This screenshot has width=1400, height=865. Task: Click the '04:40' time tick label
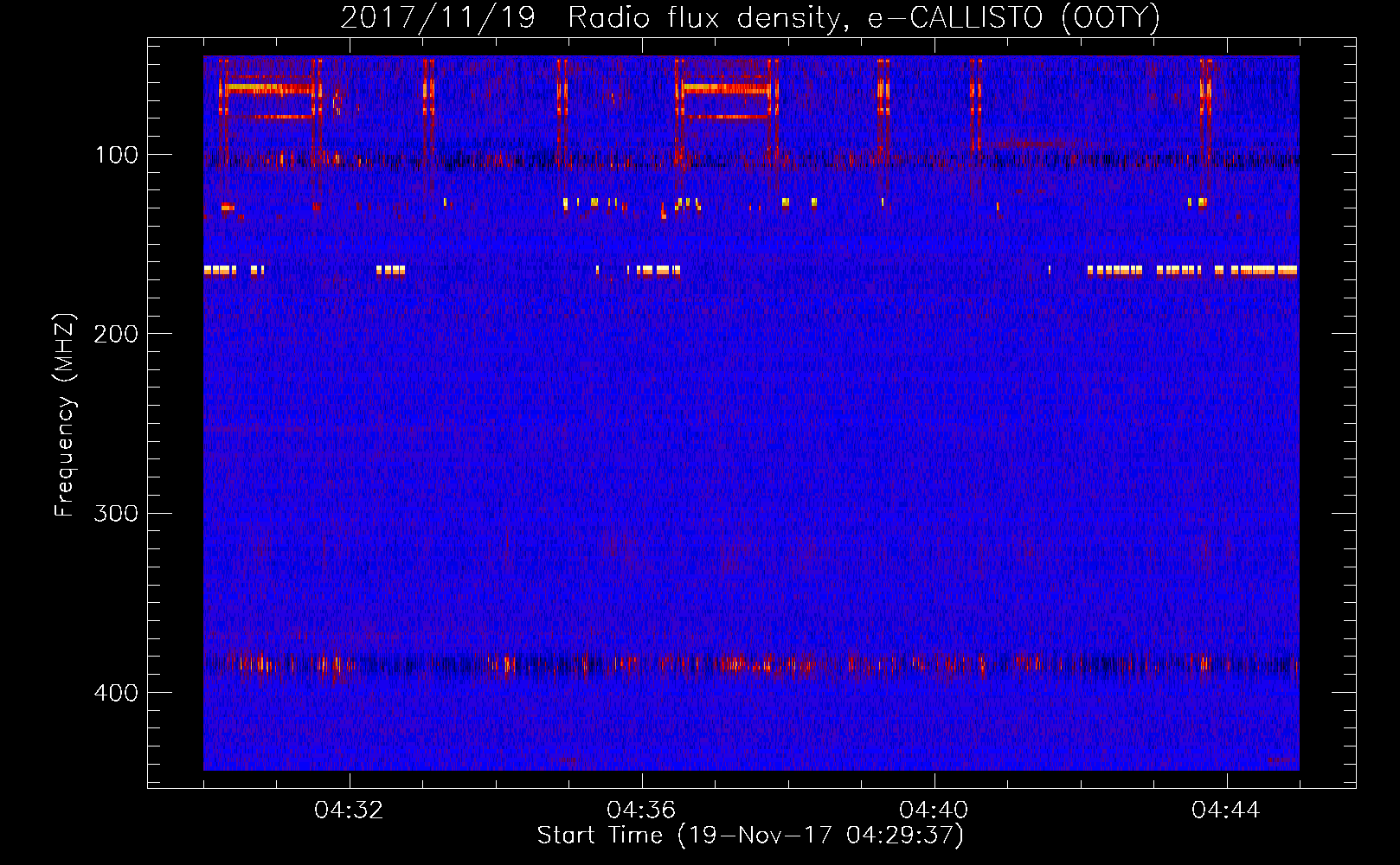tap(934, 811)
